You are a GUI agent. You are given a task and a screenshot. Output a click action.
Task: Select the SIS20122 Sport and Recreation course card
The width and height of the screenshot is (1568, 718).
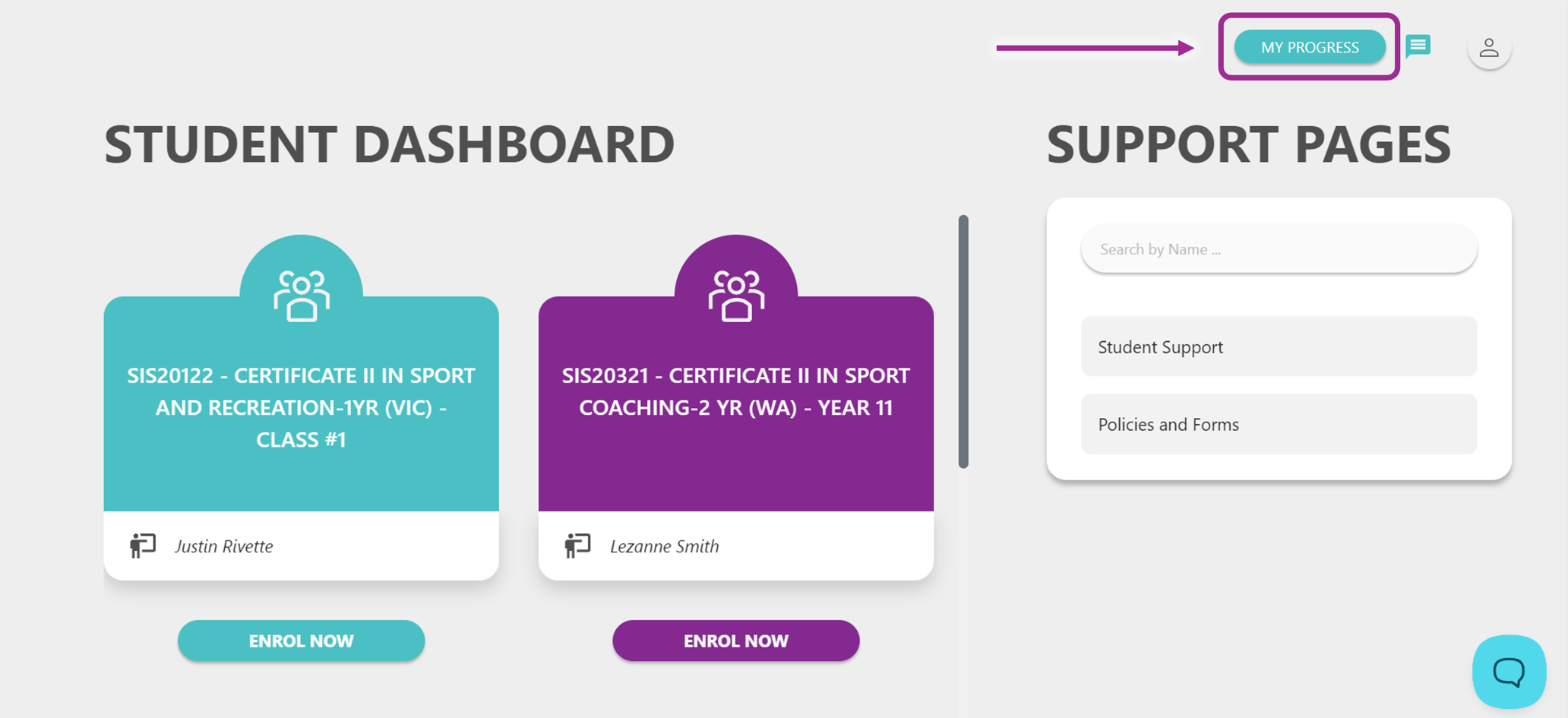point(302,406)
